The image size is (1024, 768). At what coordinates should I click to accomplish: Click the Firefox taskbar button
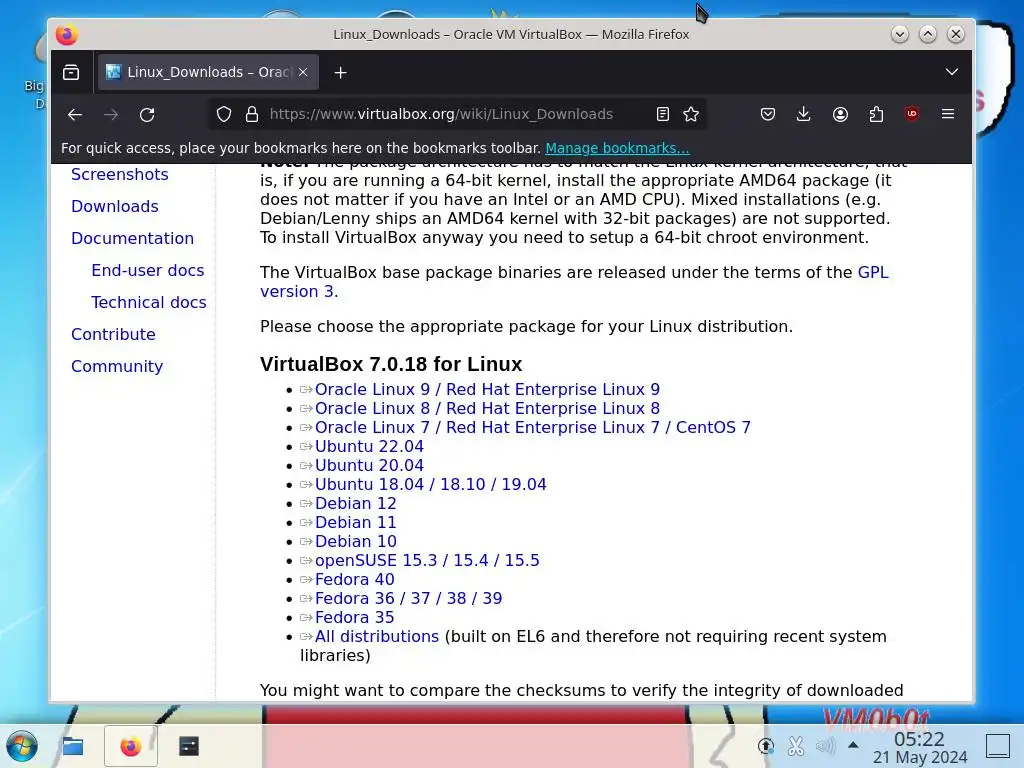[x=131, y=746]
